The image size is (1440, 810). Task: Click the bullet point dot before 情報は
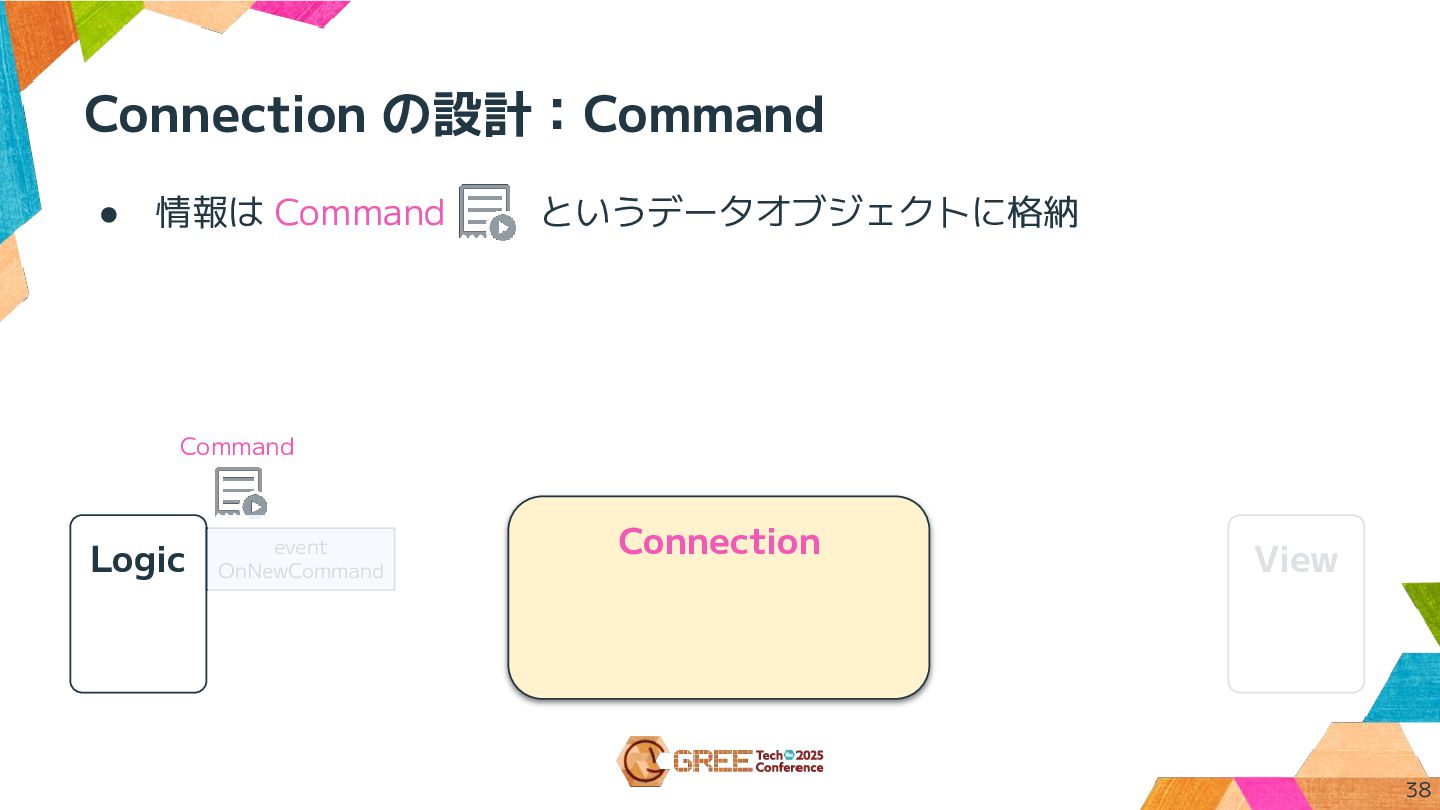coord(109,215)
